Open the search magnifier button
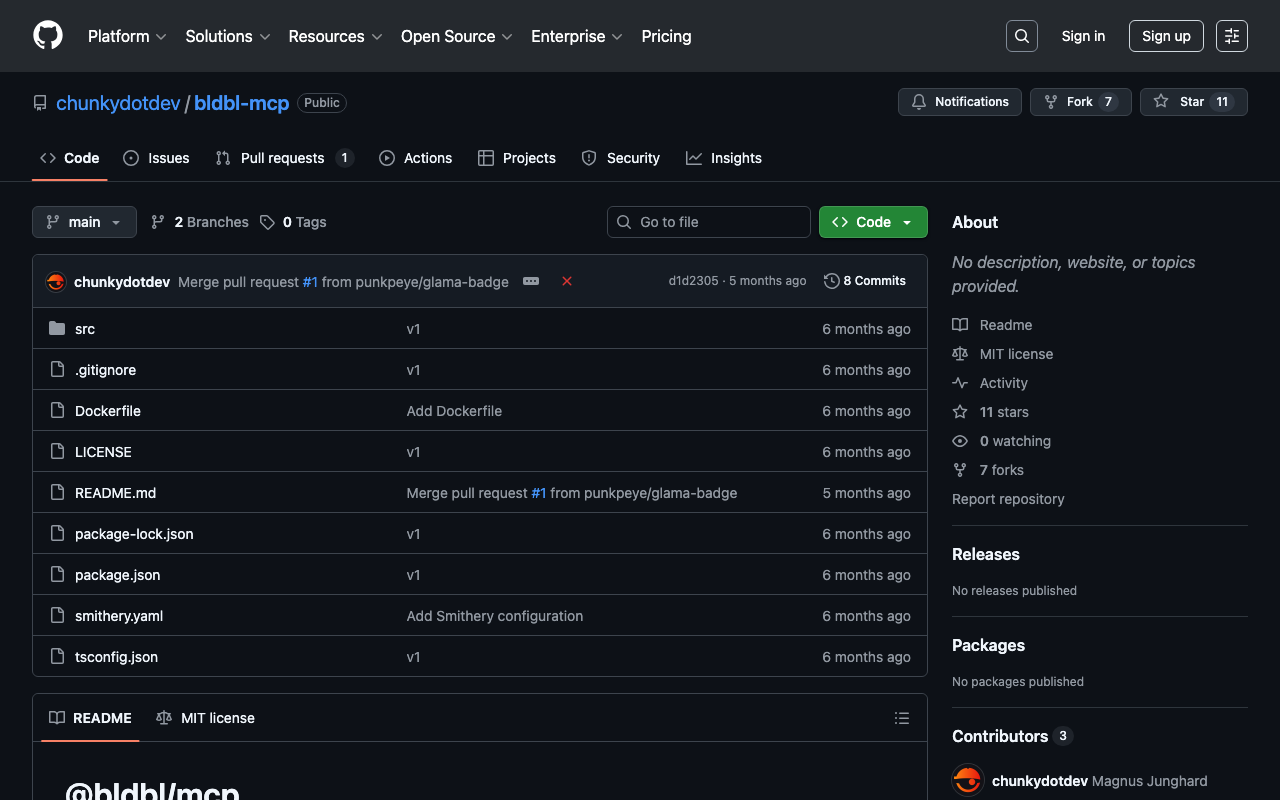Viewport: 1280px width, 800px height. 1021,36
